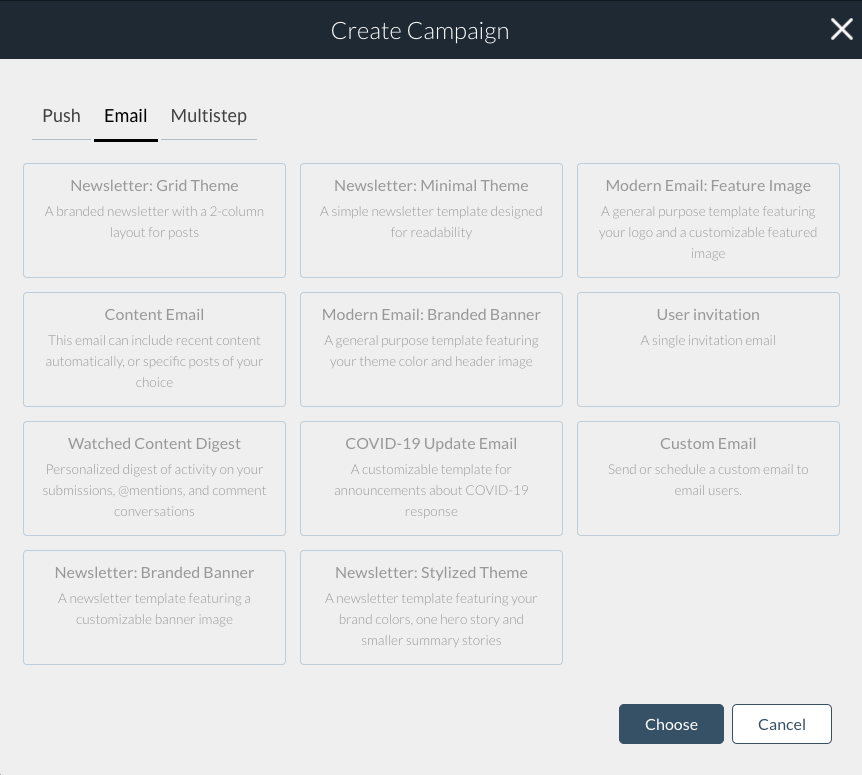
Task: Choose the User invitation template
Action: tap(708, 350)
